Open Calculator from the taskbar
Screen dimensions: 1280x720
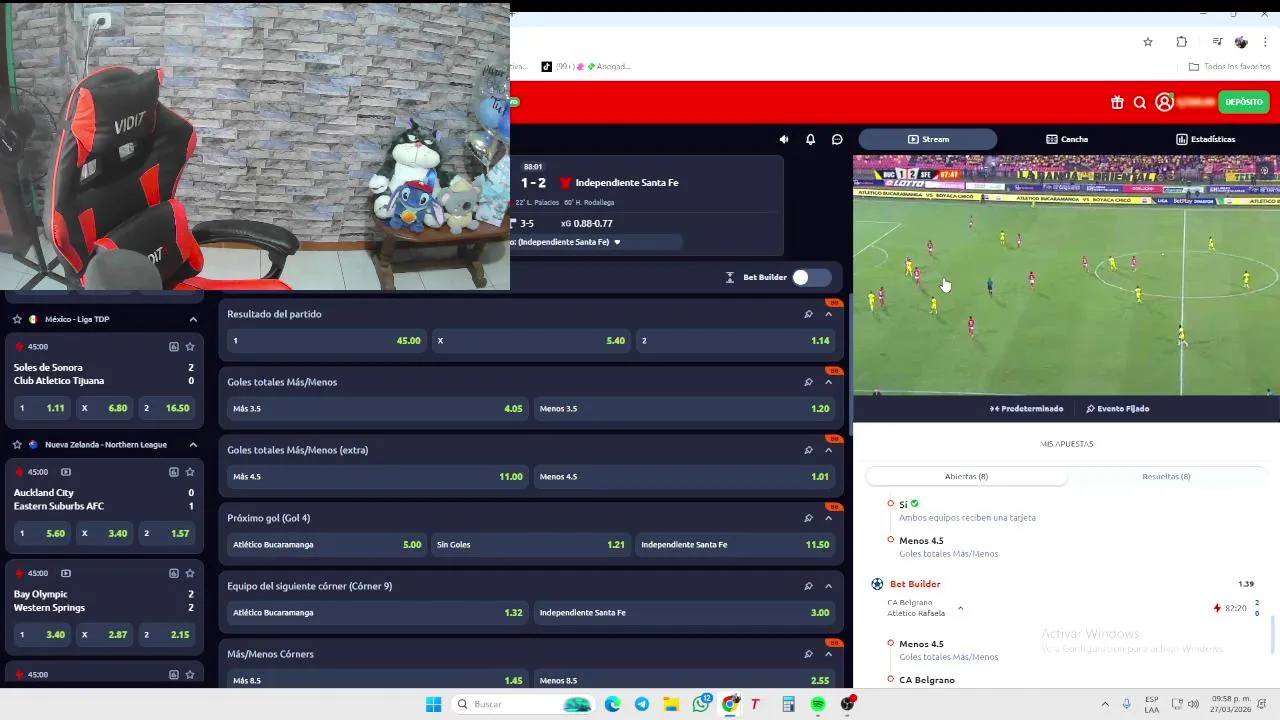[788, 704]
